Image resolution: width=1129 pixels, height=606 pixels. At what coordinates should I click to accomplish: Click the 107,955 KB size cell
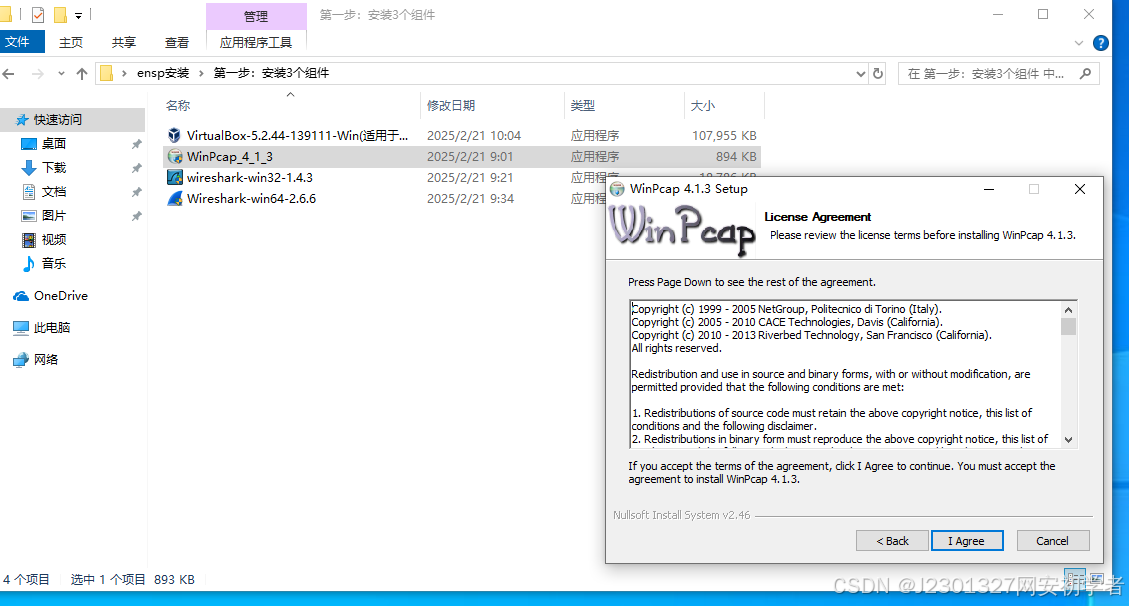coord(724,135)
